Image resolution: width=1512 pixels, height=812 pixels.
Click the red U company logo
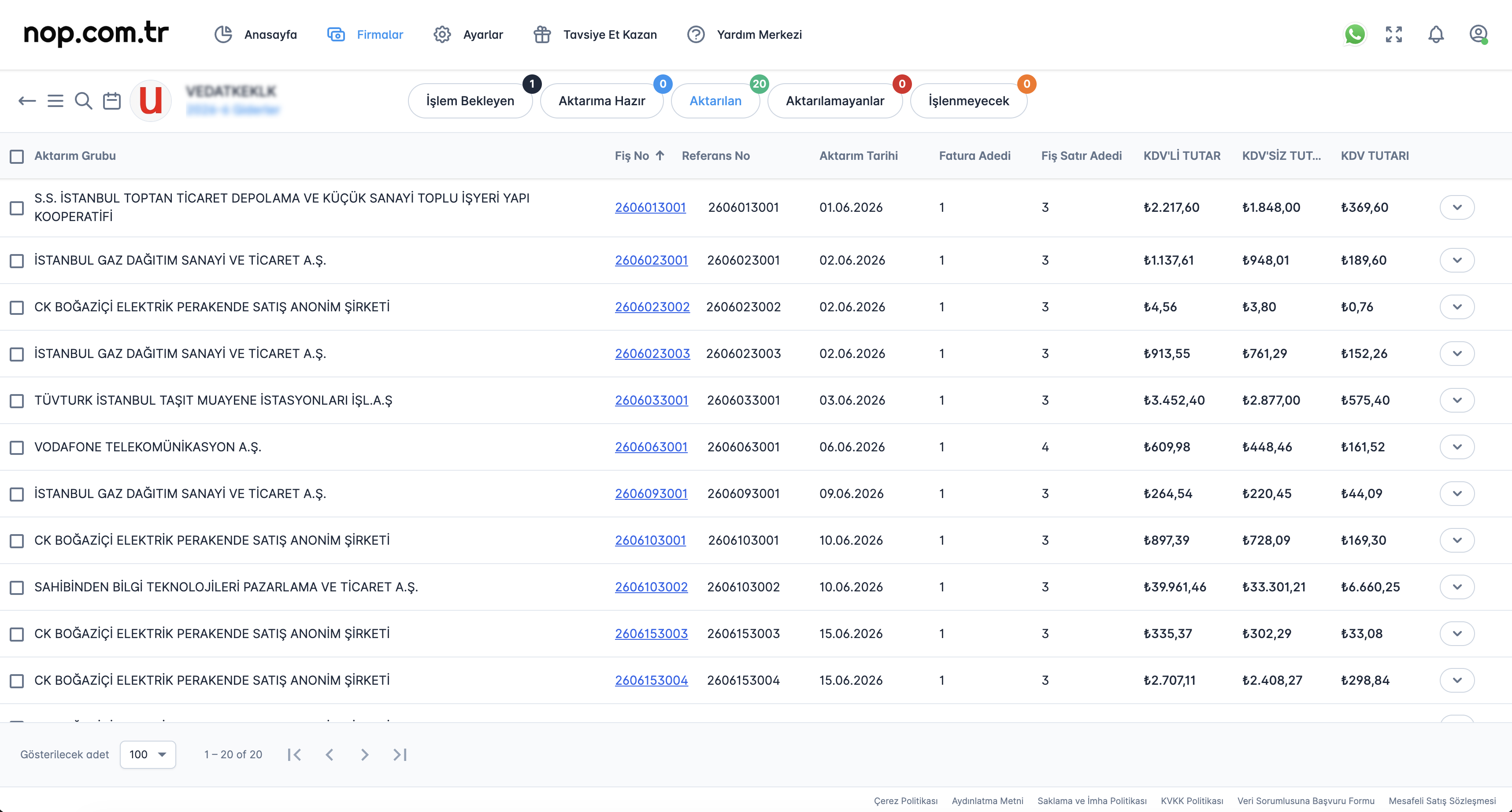(x=151, y=100)
